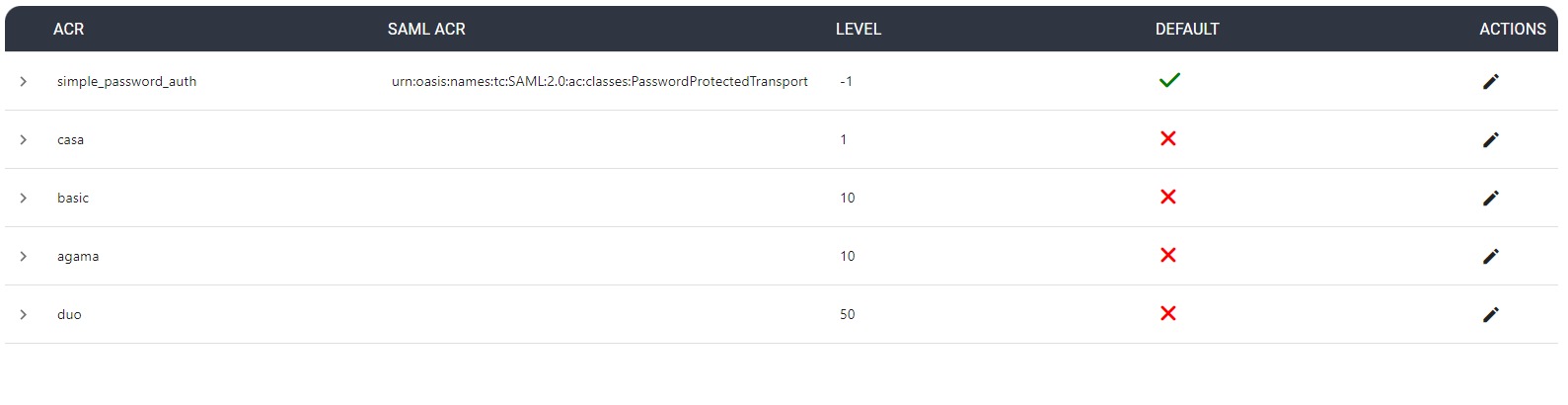
Task: Edit the basic ACR entry
Action: 1490,198
